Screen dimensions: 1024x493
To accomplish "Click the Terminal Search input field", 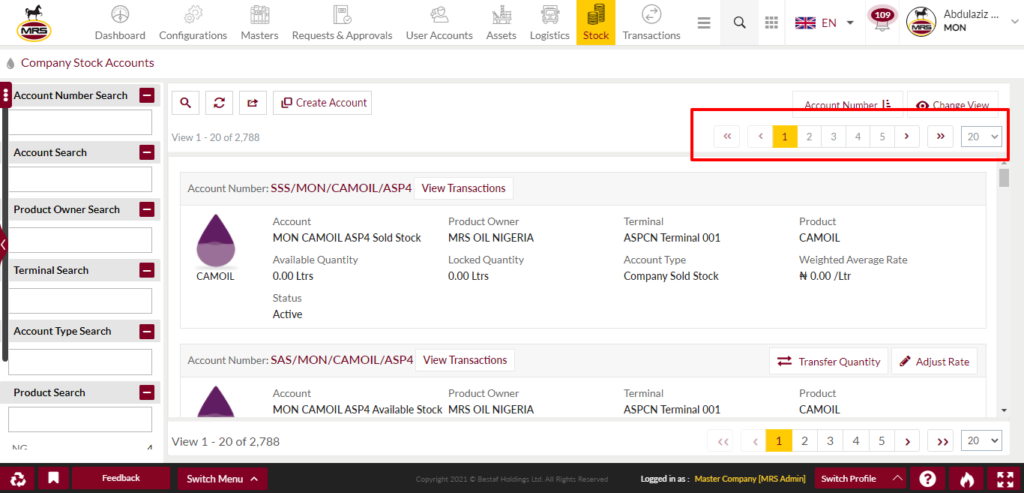I will coord(80,300).
